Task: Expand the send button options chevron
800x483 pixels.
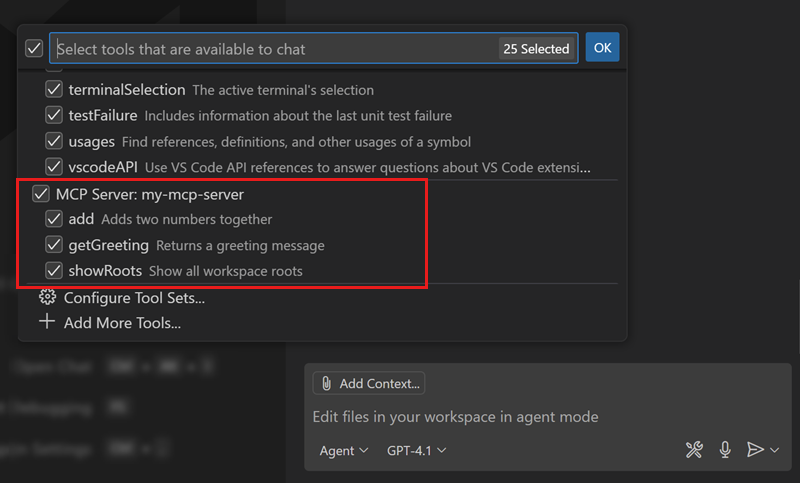Action: pos(775,451)
